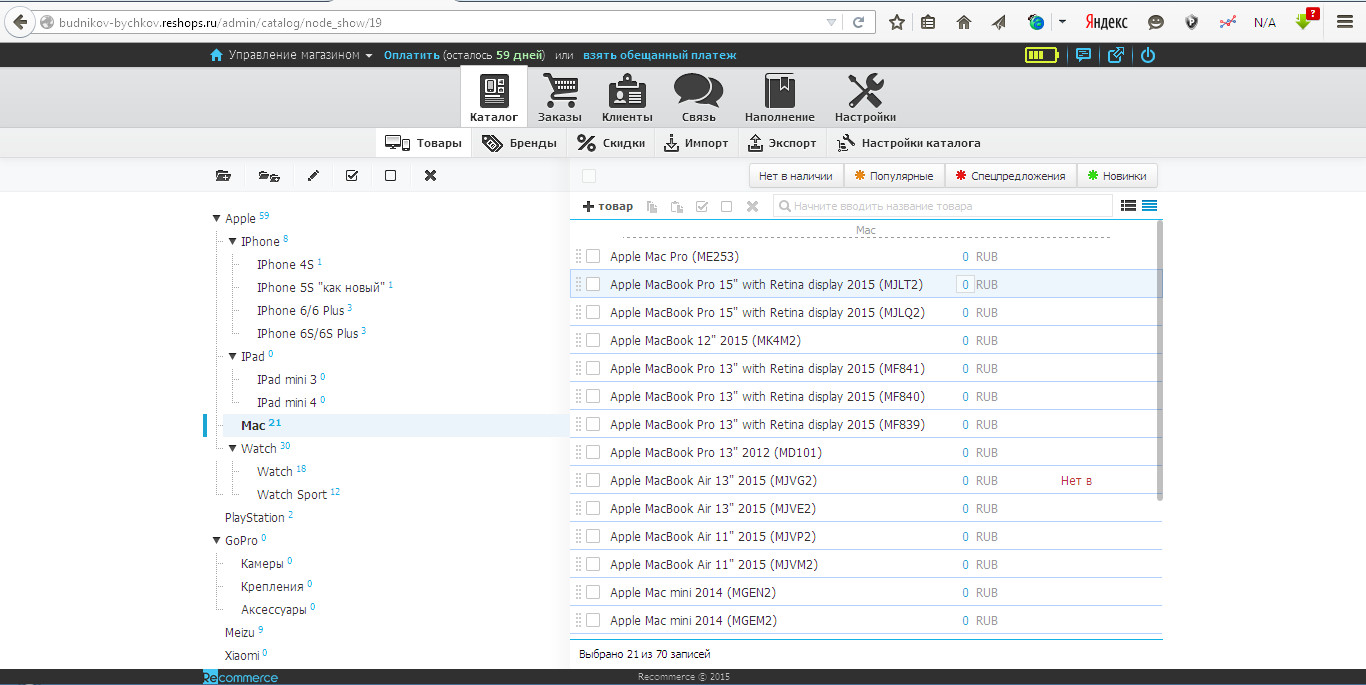Collapse the Watch category
This screenshot has height=685, width=1366.
tap(232, 449)
